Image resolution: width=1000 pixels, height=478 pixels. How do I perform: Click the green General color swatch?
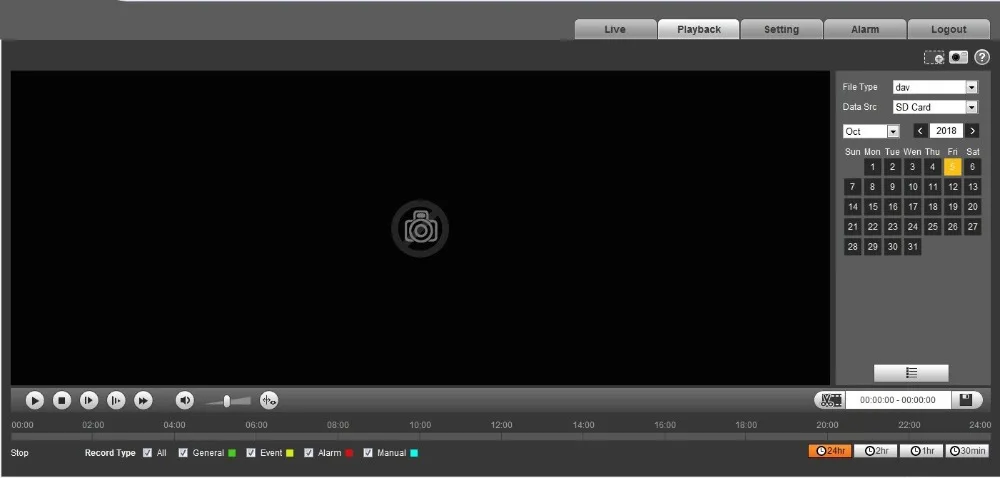(x=232, y=453)
